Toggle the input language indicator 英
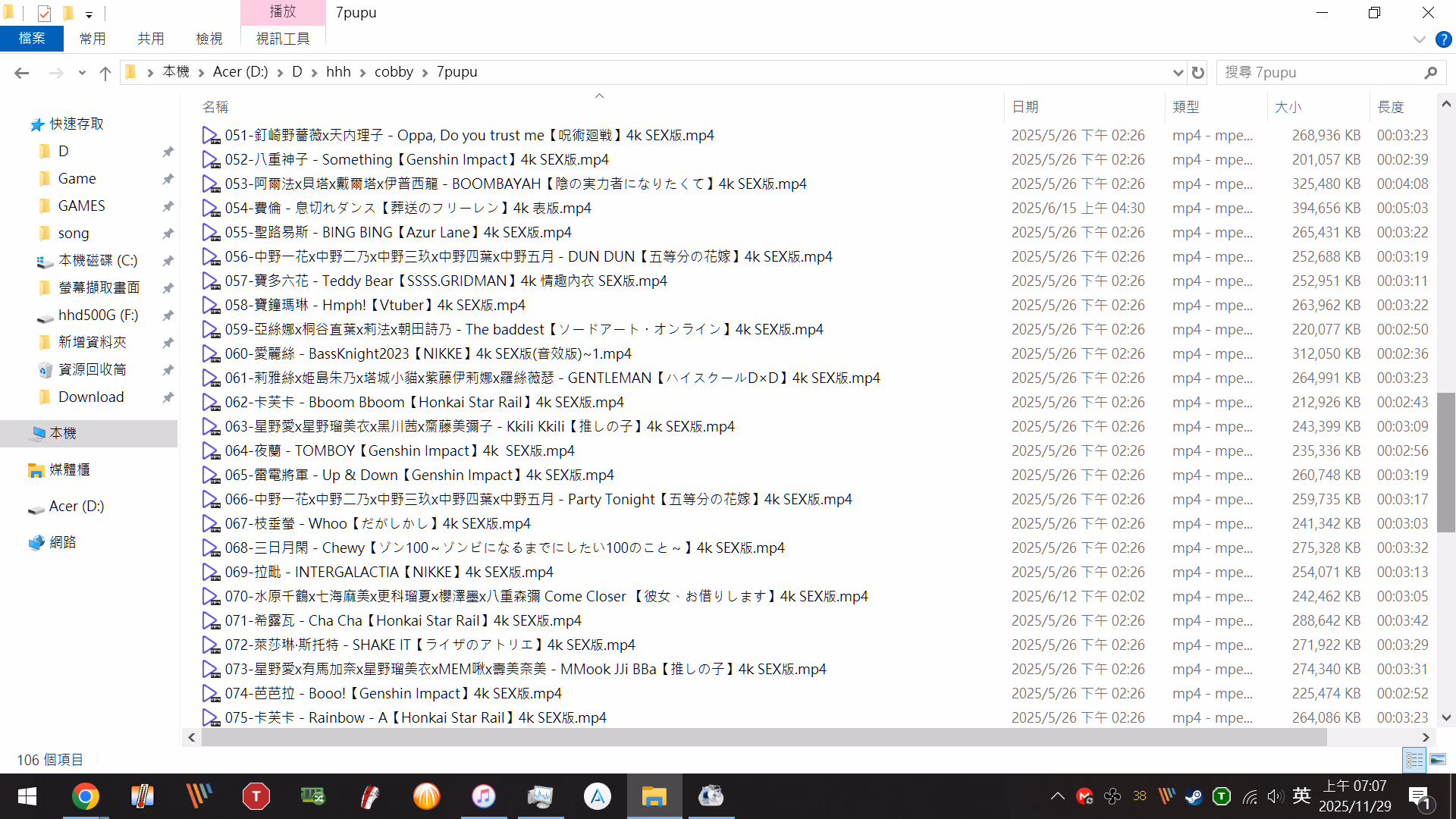 tap(1301, 795)
